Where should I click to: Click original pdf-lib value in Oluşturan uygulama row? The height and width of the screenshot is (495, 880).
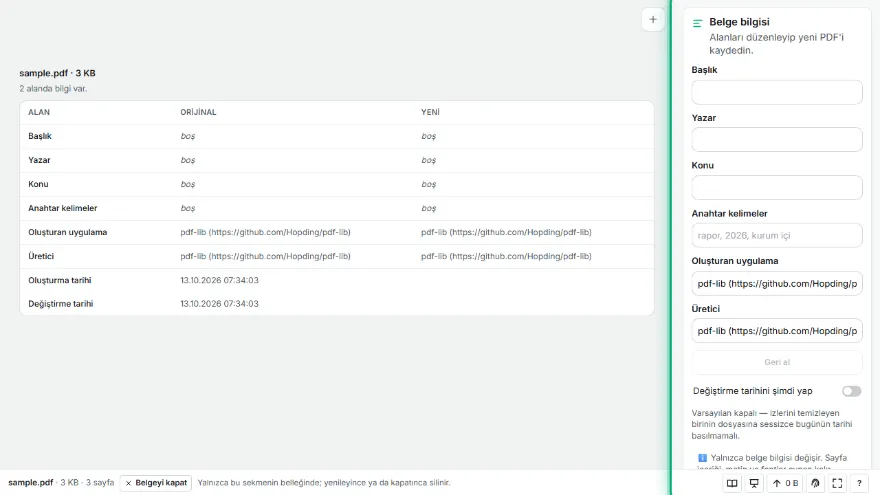(265, 232)
